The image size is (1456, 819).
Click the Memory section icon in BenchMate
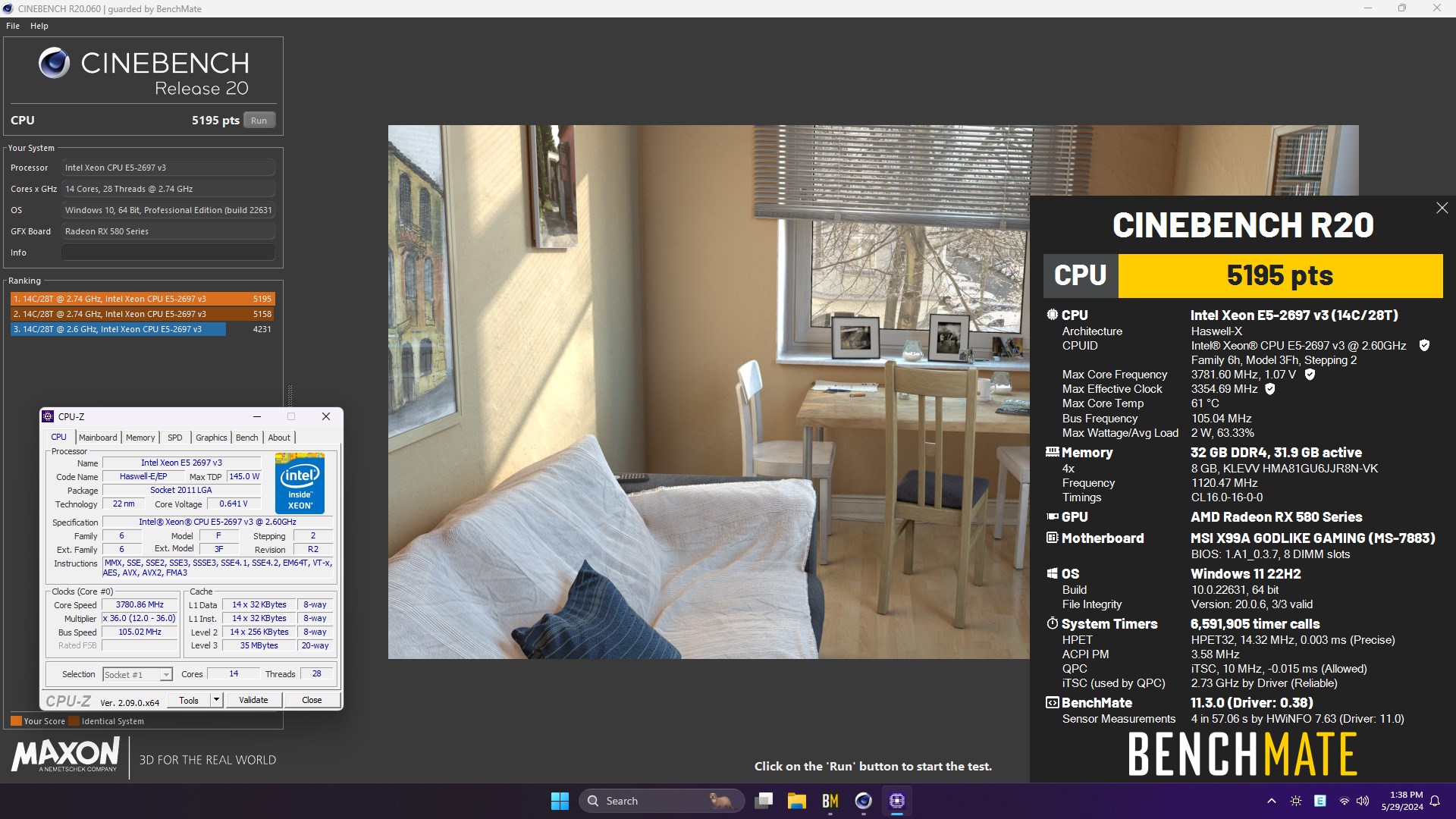[1052, 452]
